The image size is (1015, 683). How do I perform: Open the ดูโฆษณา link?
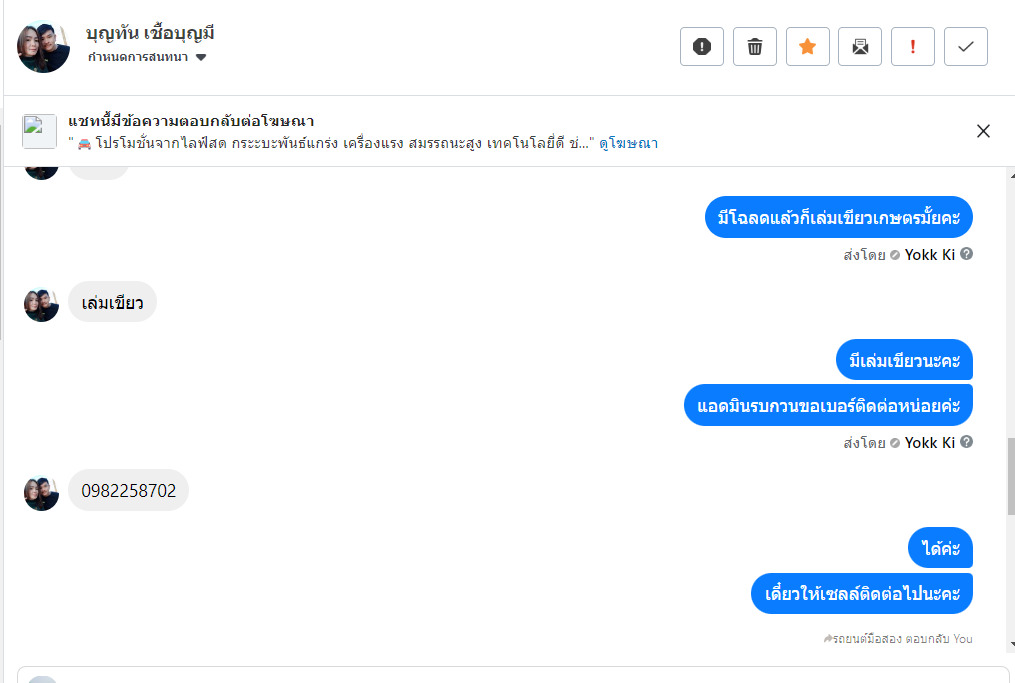pyautogui.click(x=628, y=143)
